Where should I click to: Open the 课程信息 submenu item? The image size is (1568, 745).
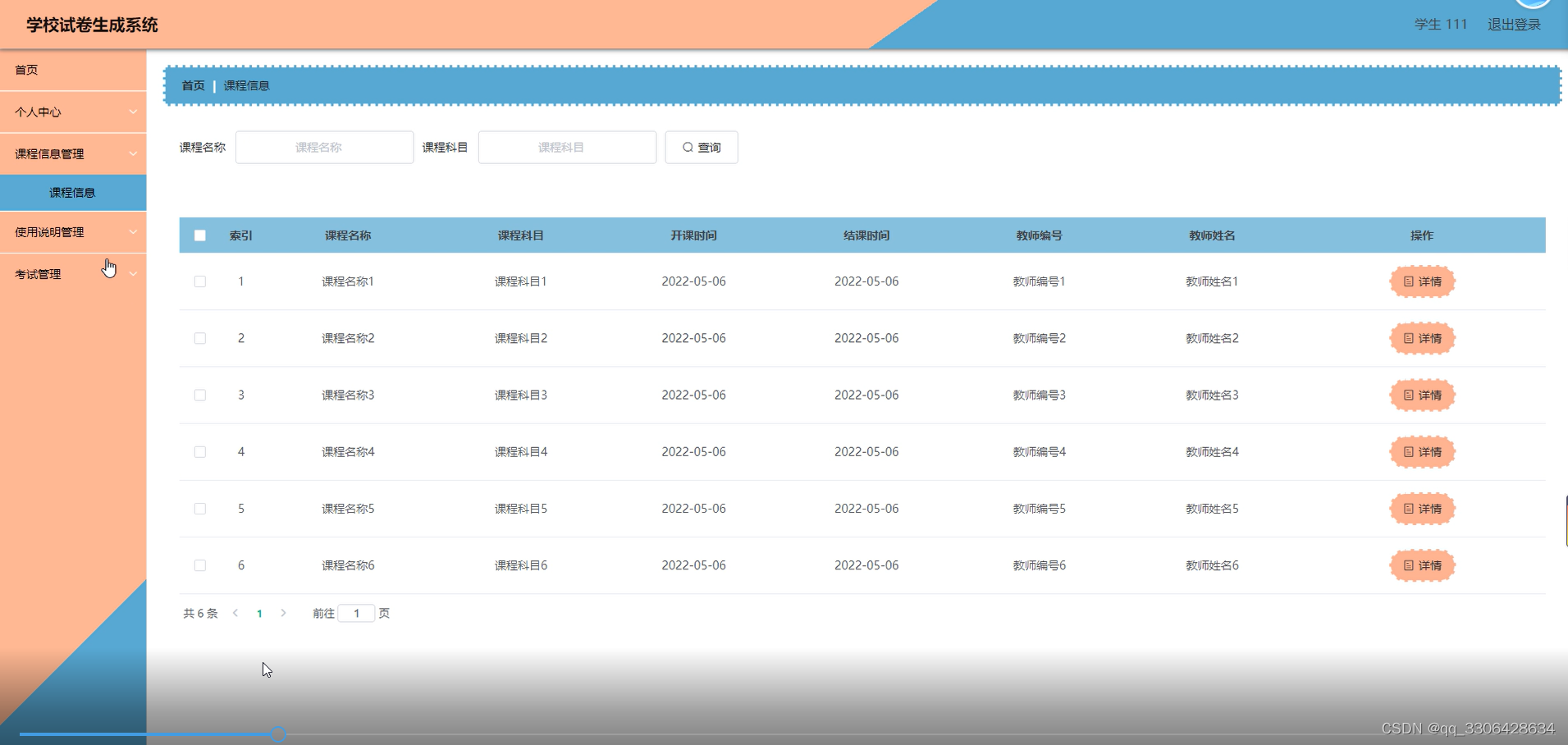click(x=73, y=192)
